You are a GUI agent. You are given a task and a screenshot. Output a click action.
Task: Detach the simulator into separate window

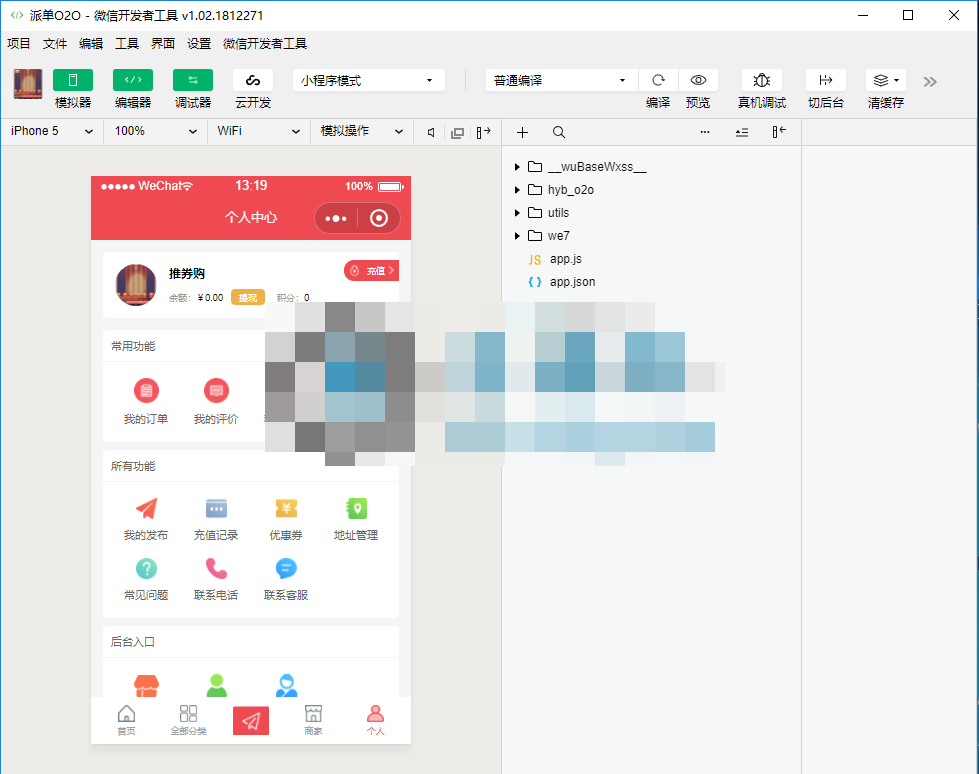(x=458, y=132)
